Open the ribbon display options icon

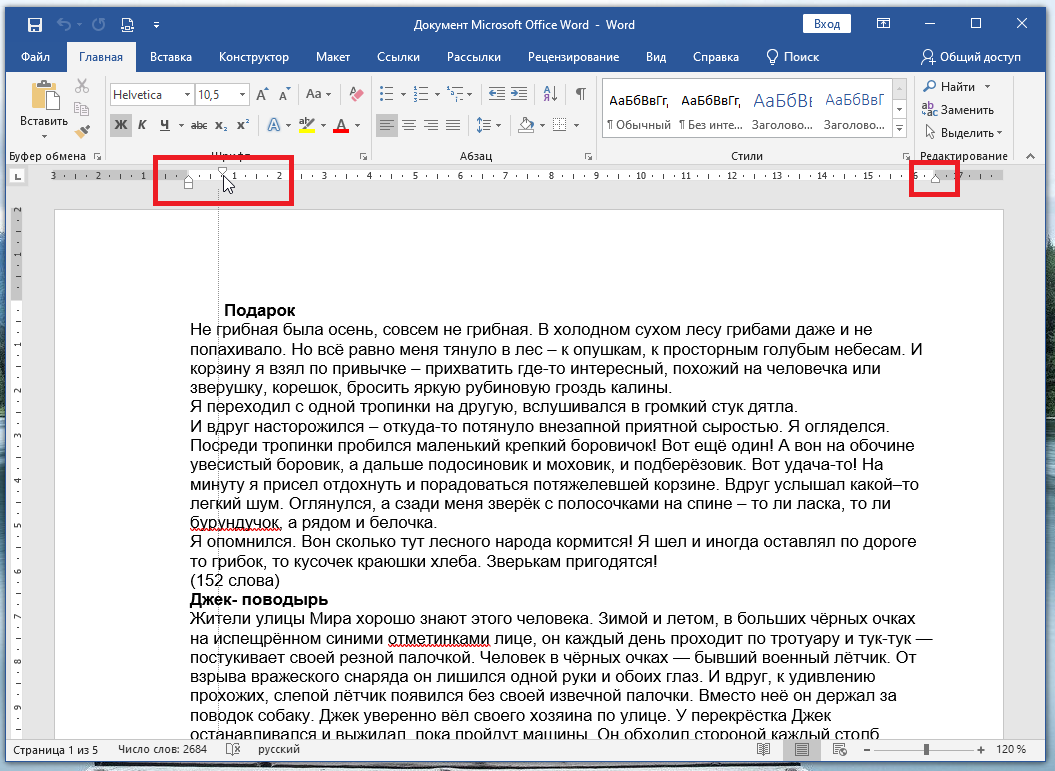tap(883, 24)
